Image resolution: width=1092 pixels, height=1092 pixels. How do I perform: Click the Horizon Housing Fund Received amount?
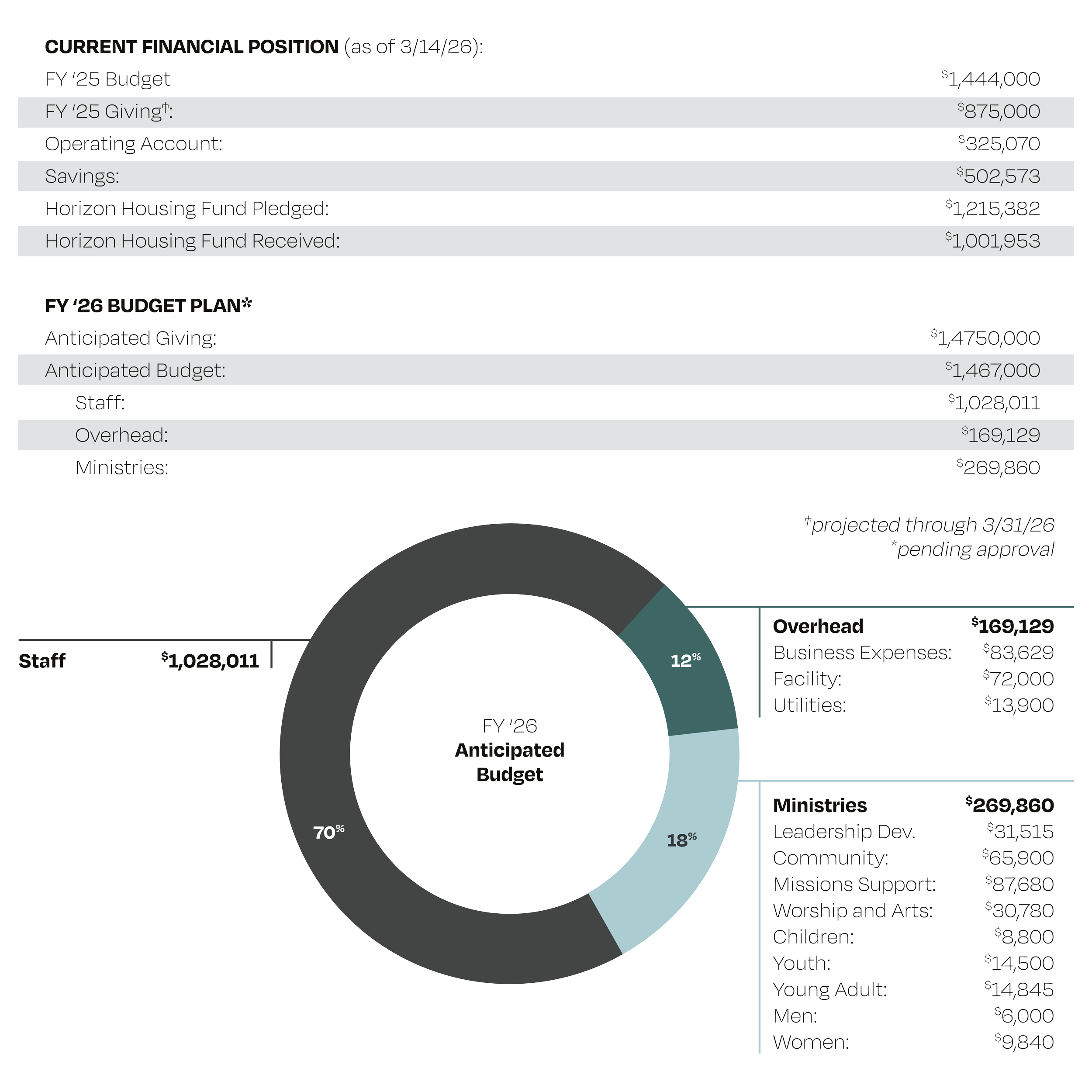tap(992, 242)
